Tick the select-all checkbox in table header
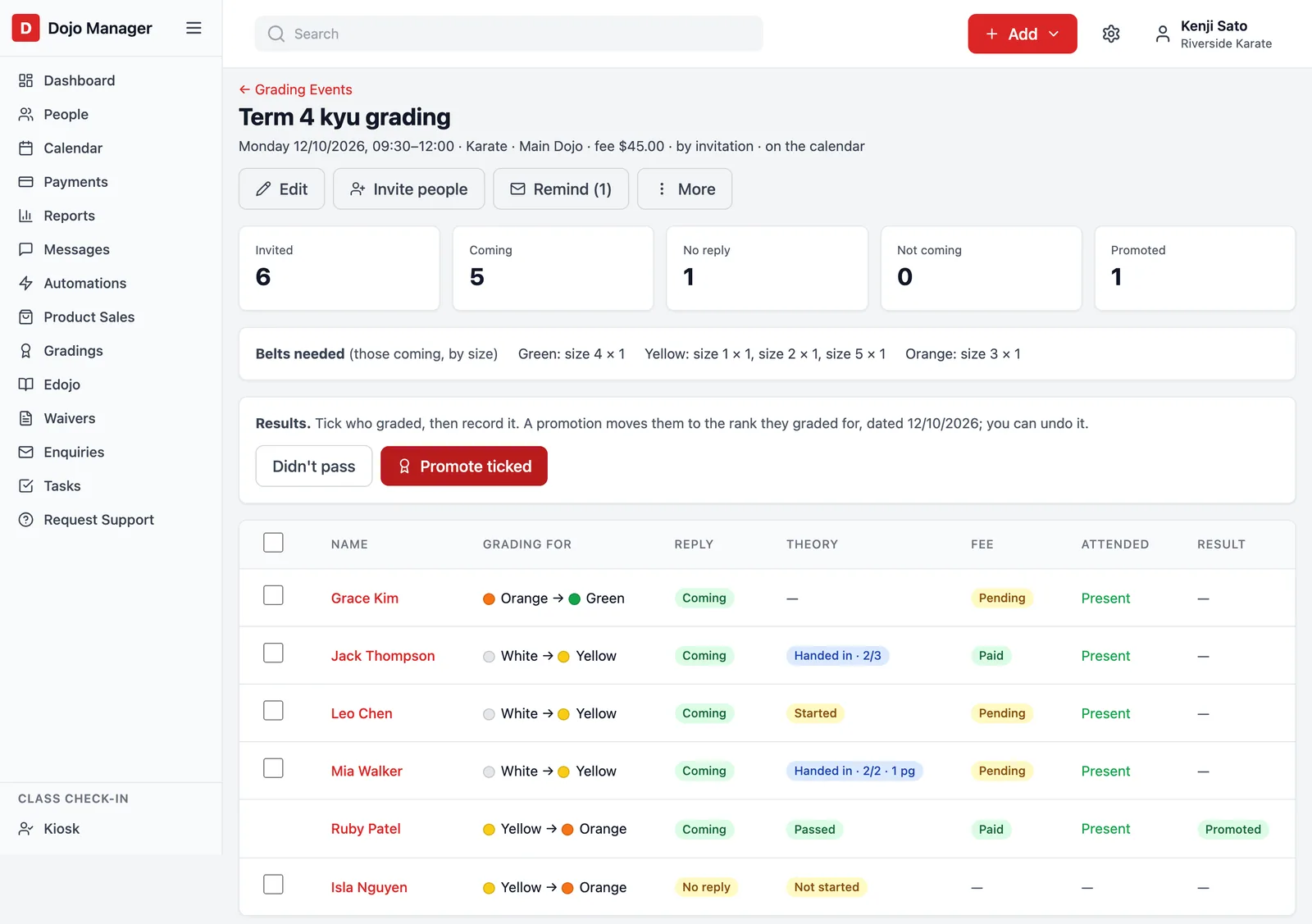 click(x=273, y=543)
